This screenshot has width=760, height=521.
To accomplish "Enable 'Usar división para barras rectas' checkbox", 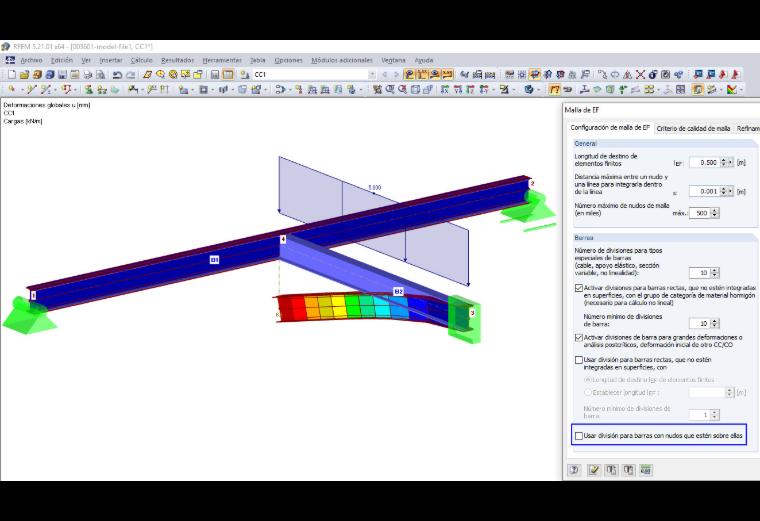I will (579, 360).
